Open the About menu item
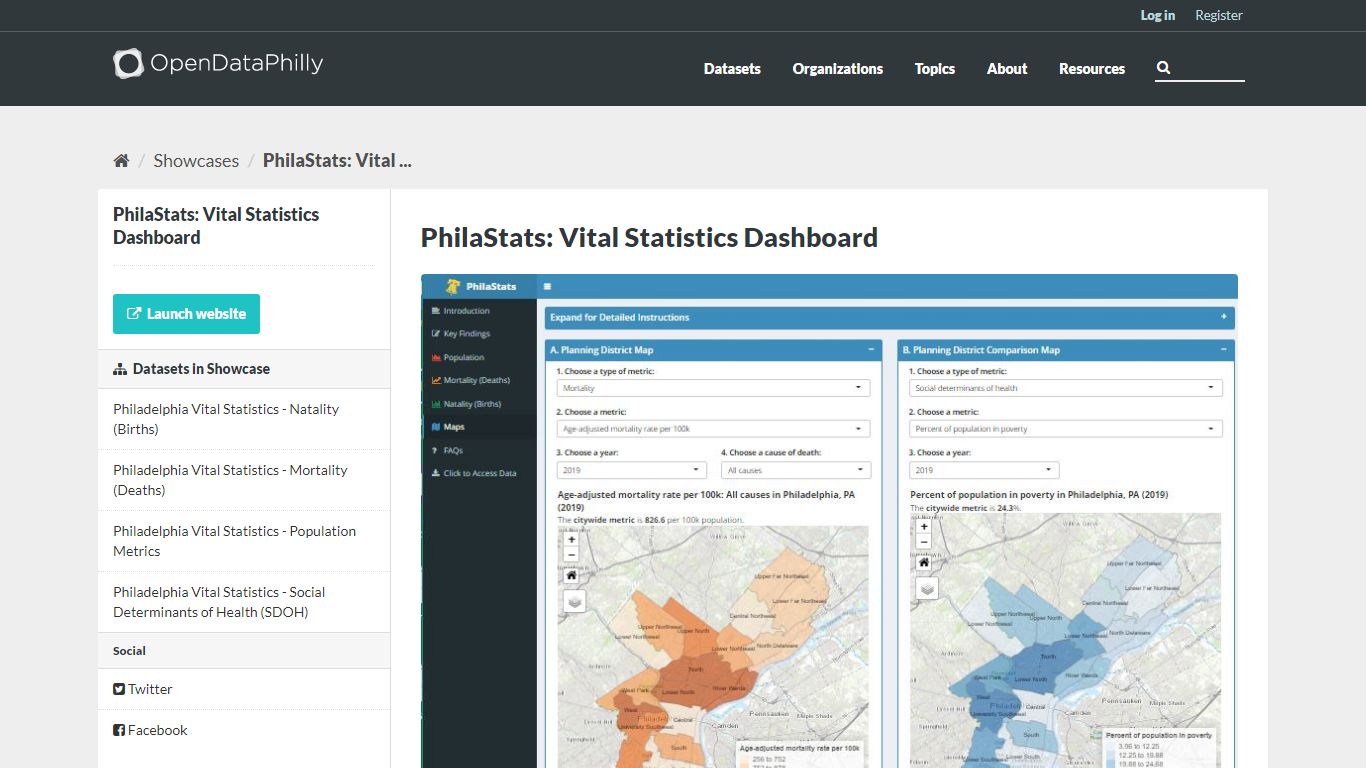 click(x=1007, y=69)
